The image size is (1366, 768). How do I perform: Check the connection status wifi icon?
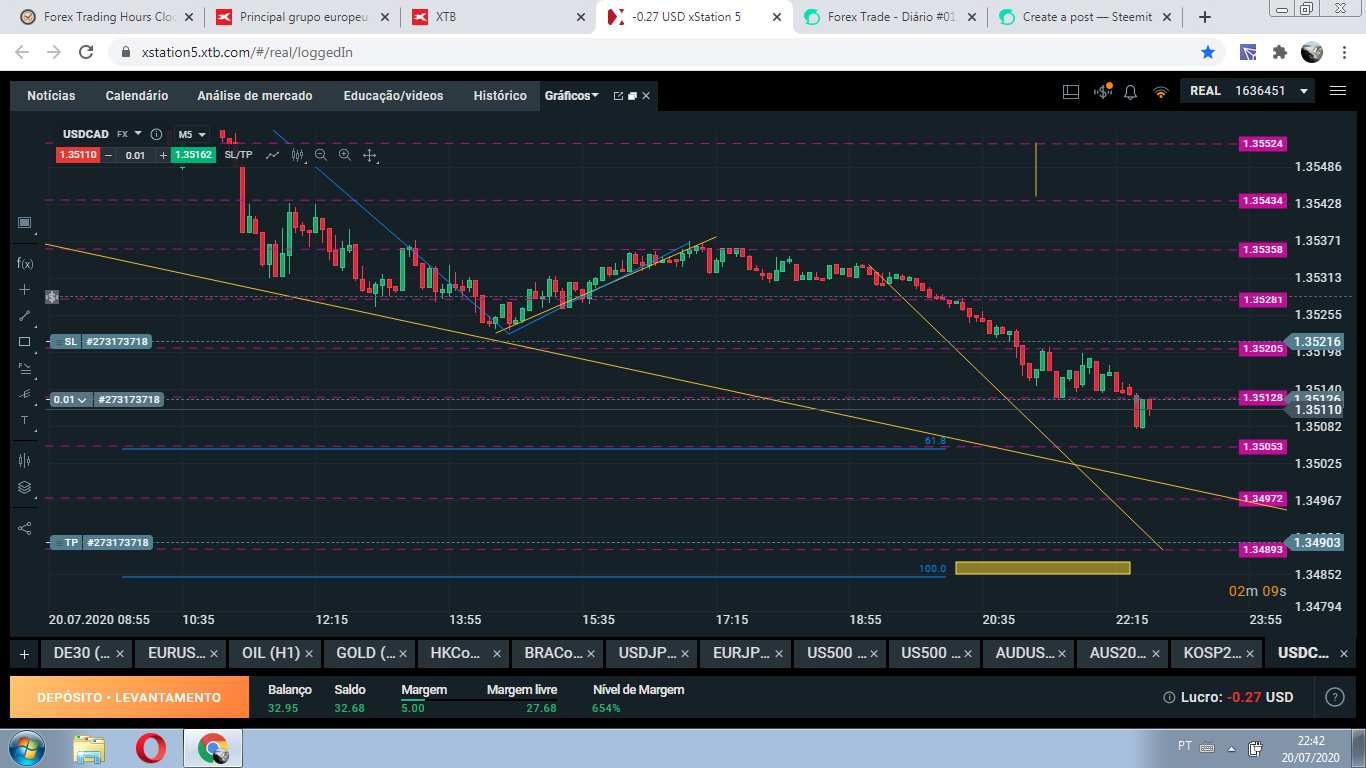point(1161,92)
